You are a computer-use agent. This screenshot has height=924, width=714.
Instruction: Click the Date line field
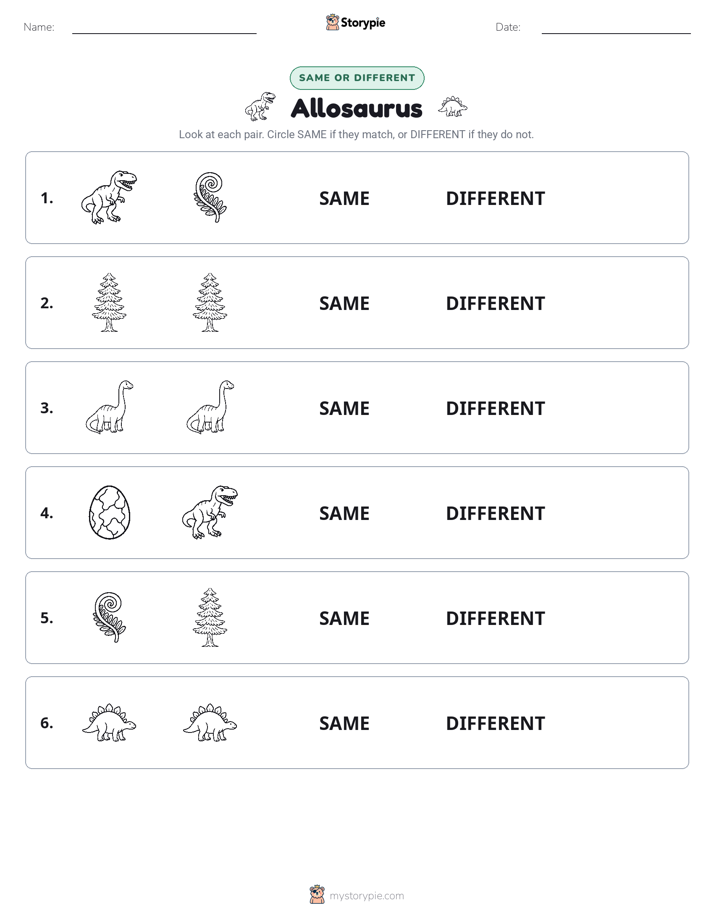click(x=616, y=28)
